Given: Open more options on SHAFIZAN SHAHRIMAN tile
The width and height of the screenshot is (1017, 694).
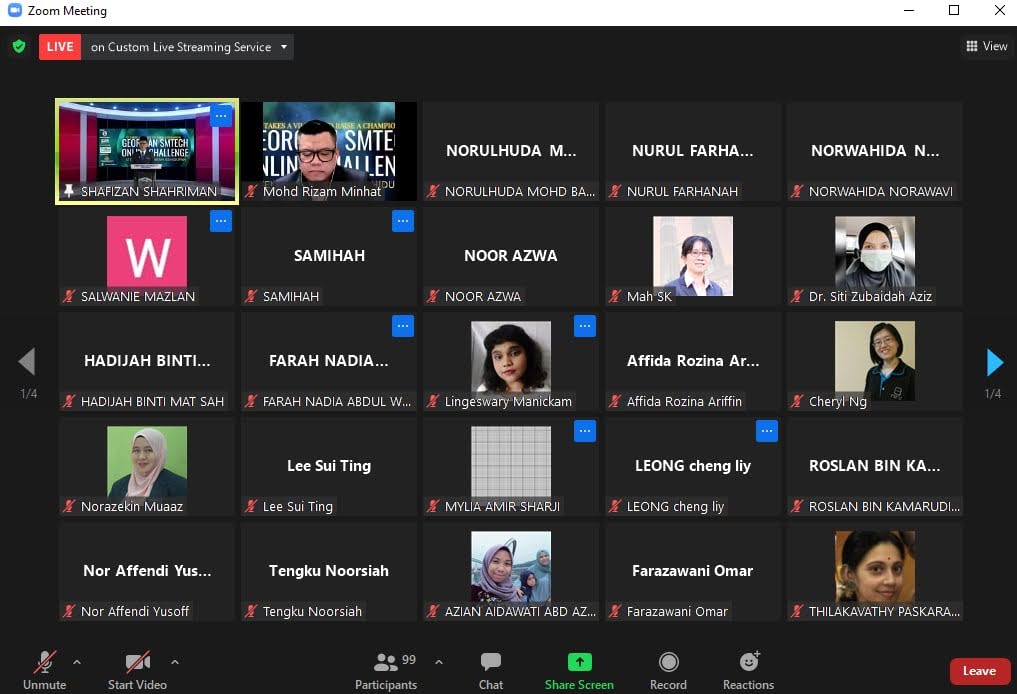Looking at the screenshot, I should [x=221, y=116].
